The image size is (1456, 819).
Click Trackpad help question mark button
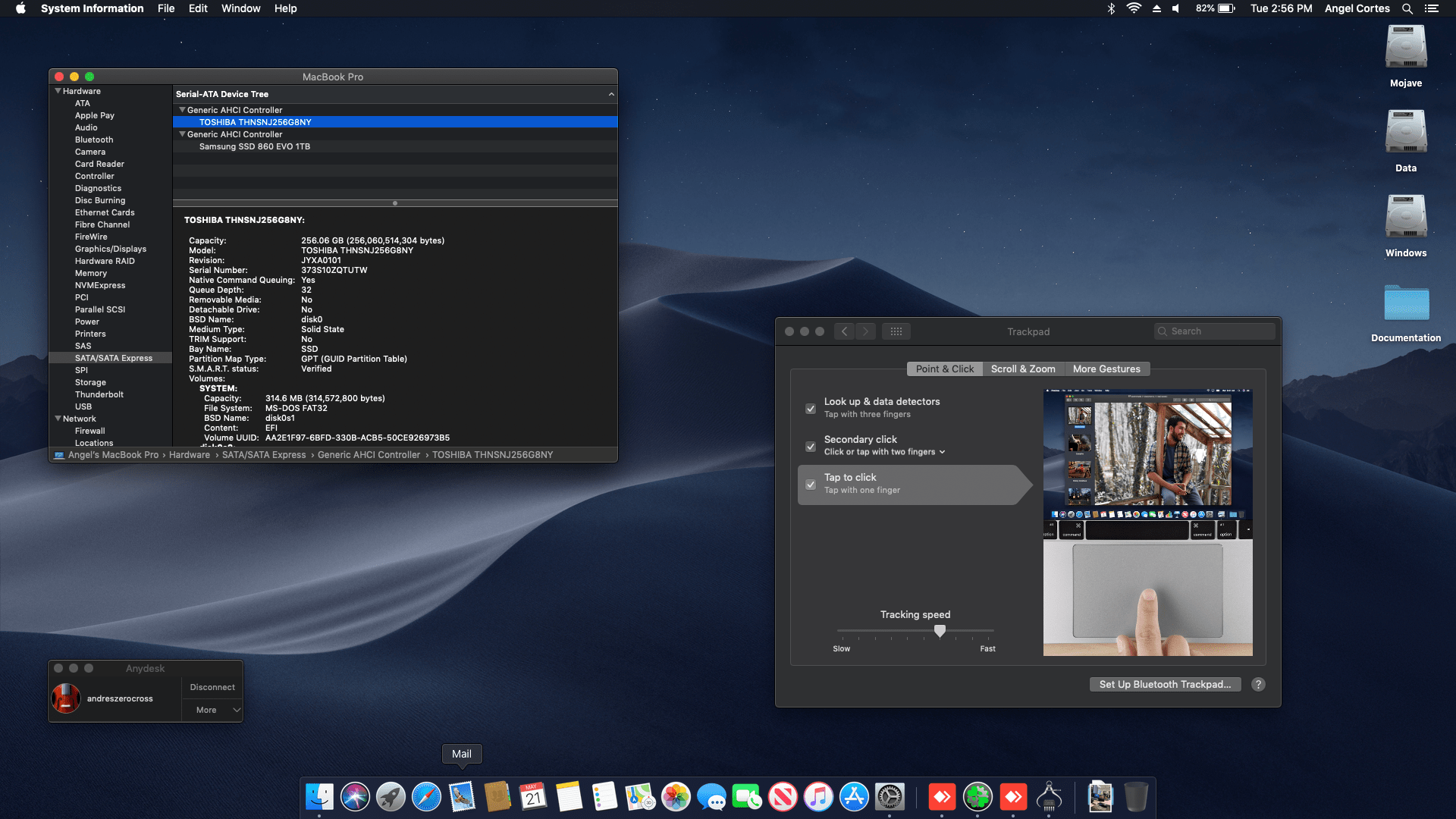coord(1258,684)
